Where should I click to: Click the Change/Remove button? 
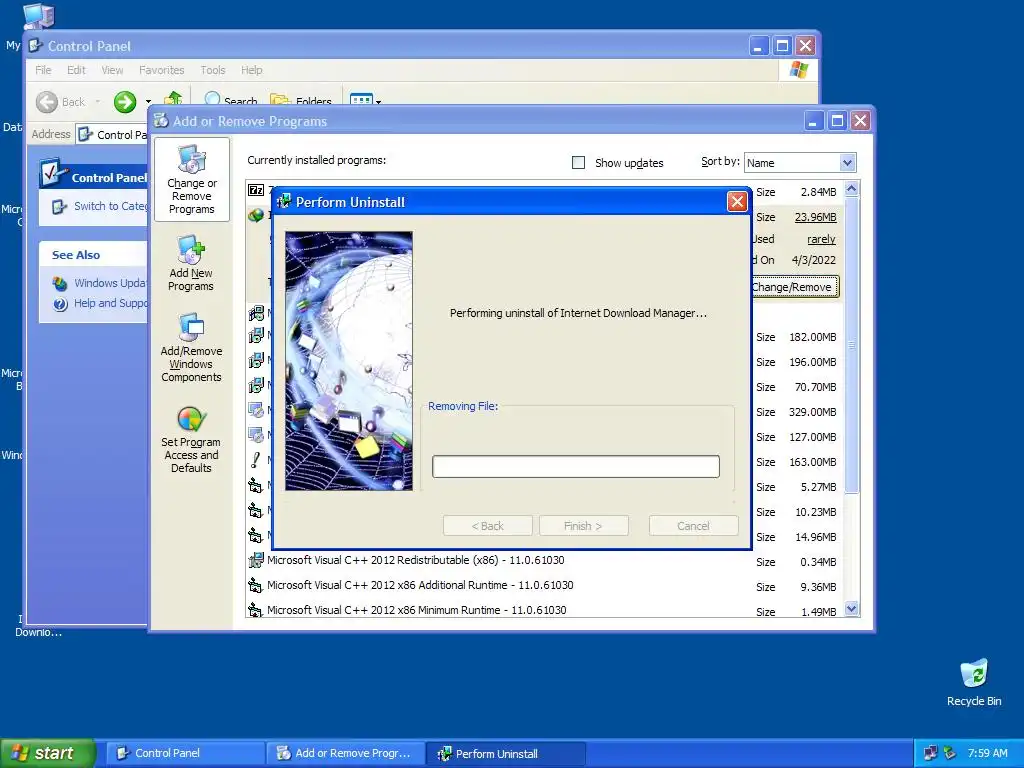click(795, 287)
